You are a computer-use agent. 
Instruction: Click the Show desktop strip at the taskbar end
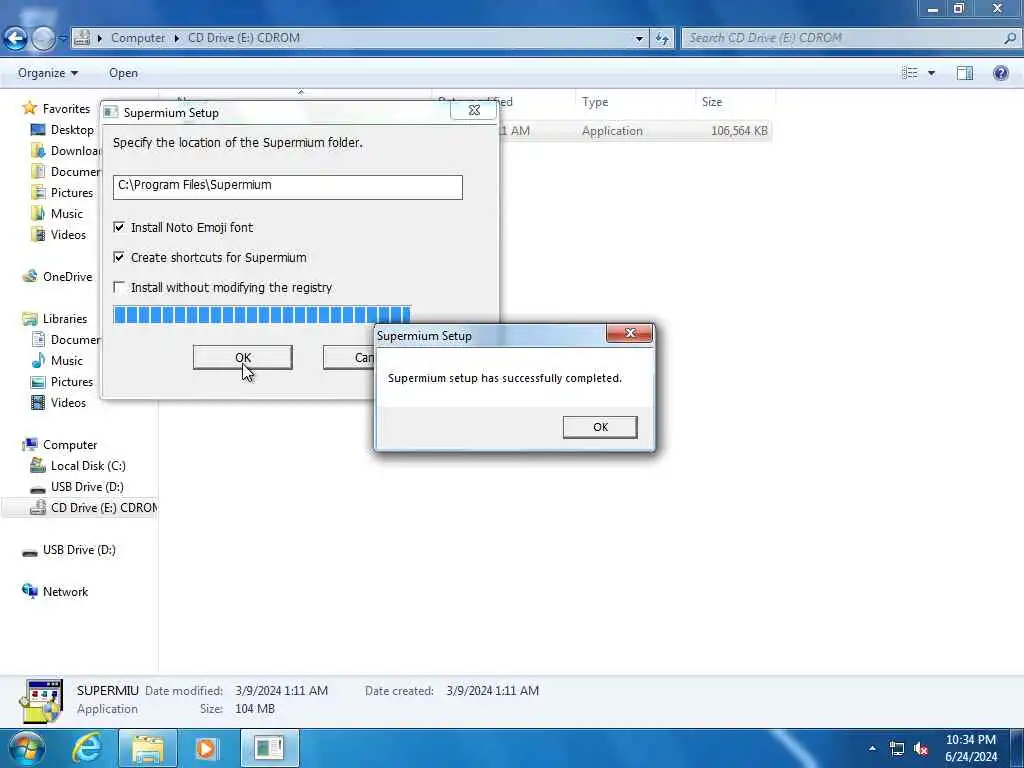[x=1017, y=748]
